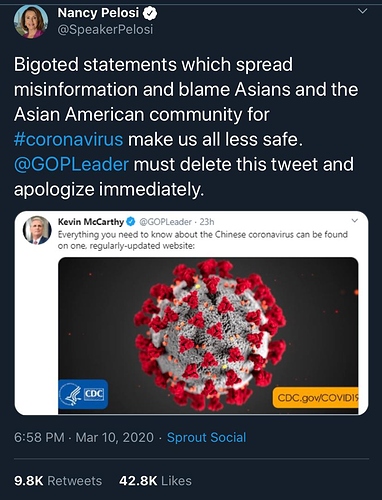Click the 6:58 PM · Mar 10, 2020 timestamp
382x500 pixels.
[84, 437]
